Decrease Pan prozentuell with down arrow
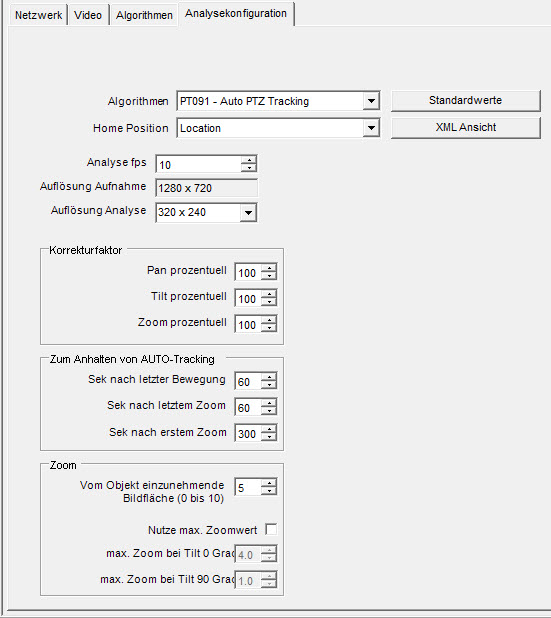The image size is (551, 618). pos(269,275)
